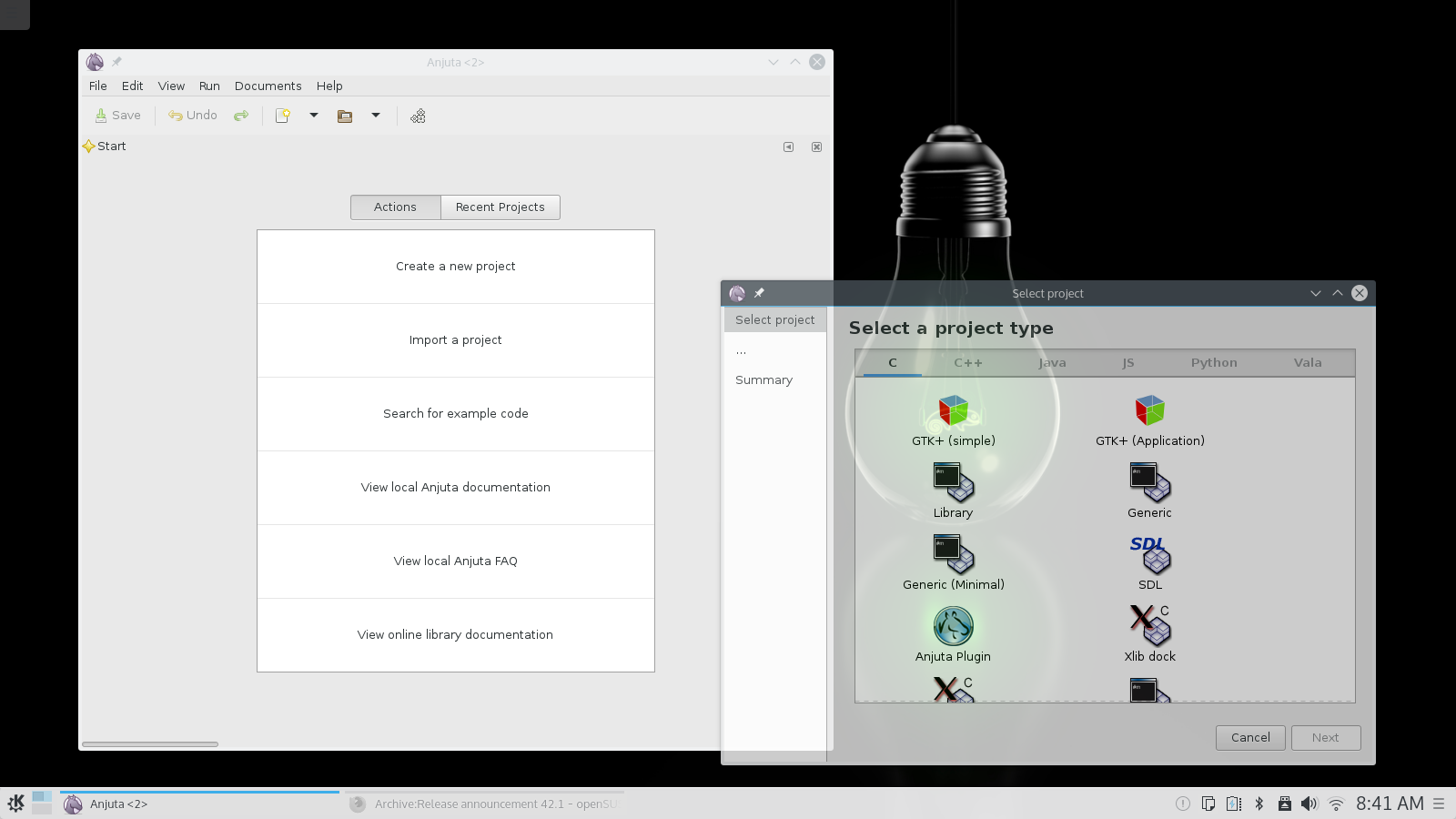Select the Vala project language tab
The image size is (1456, 819).
point(1308,362)
